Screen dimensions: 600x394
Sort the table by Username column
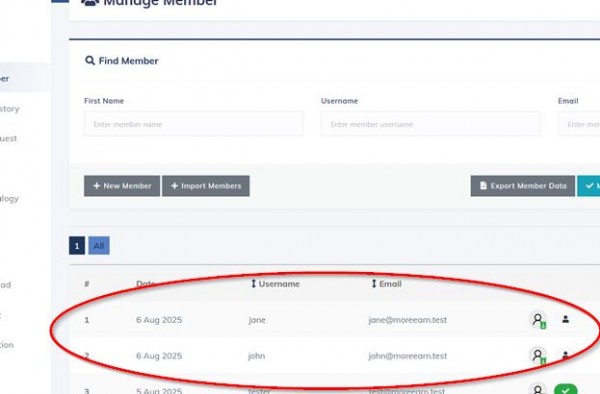(275, 284)
